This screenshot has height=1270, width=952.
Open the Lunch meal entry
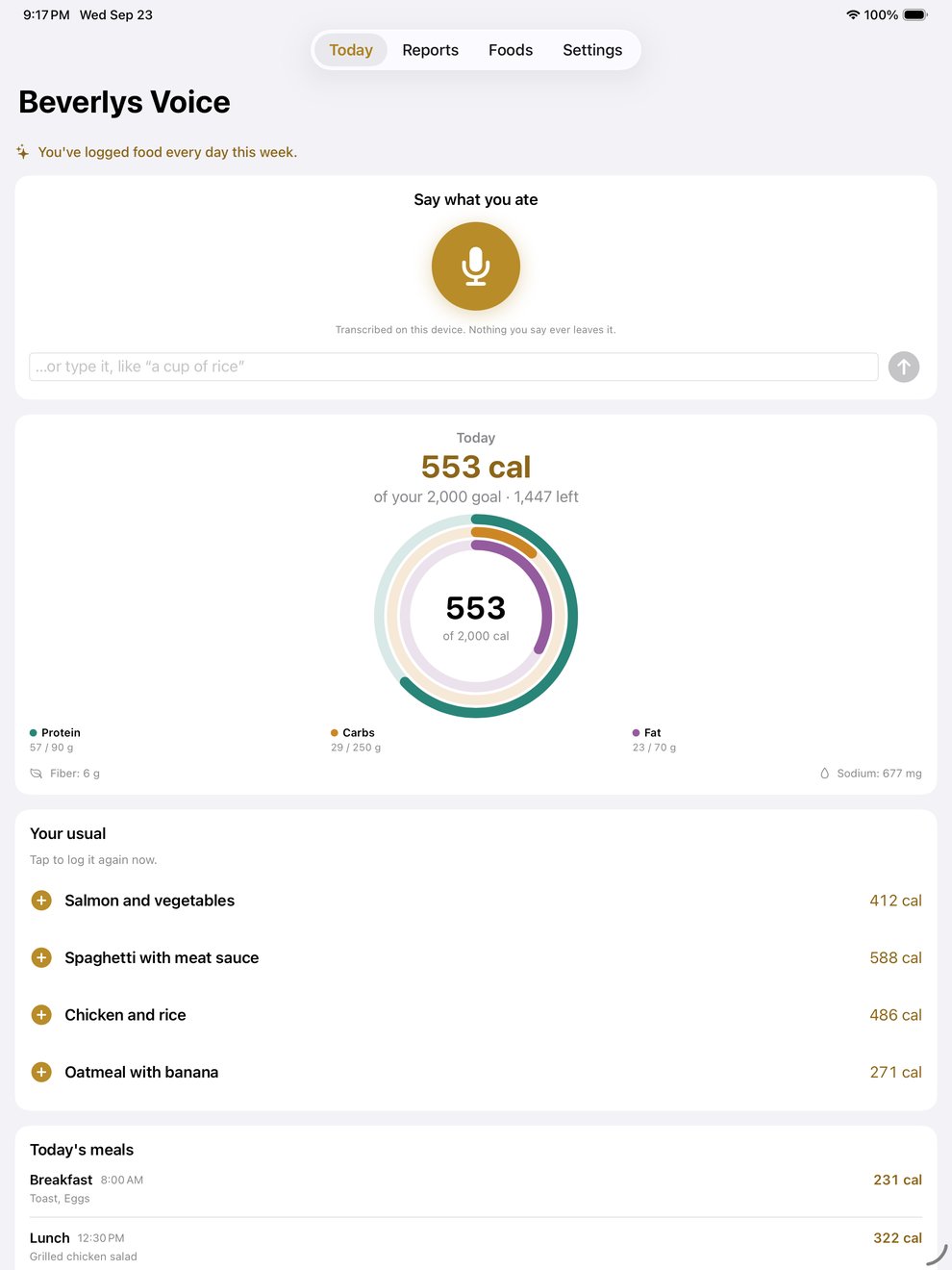476,1247
